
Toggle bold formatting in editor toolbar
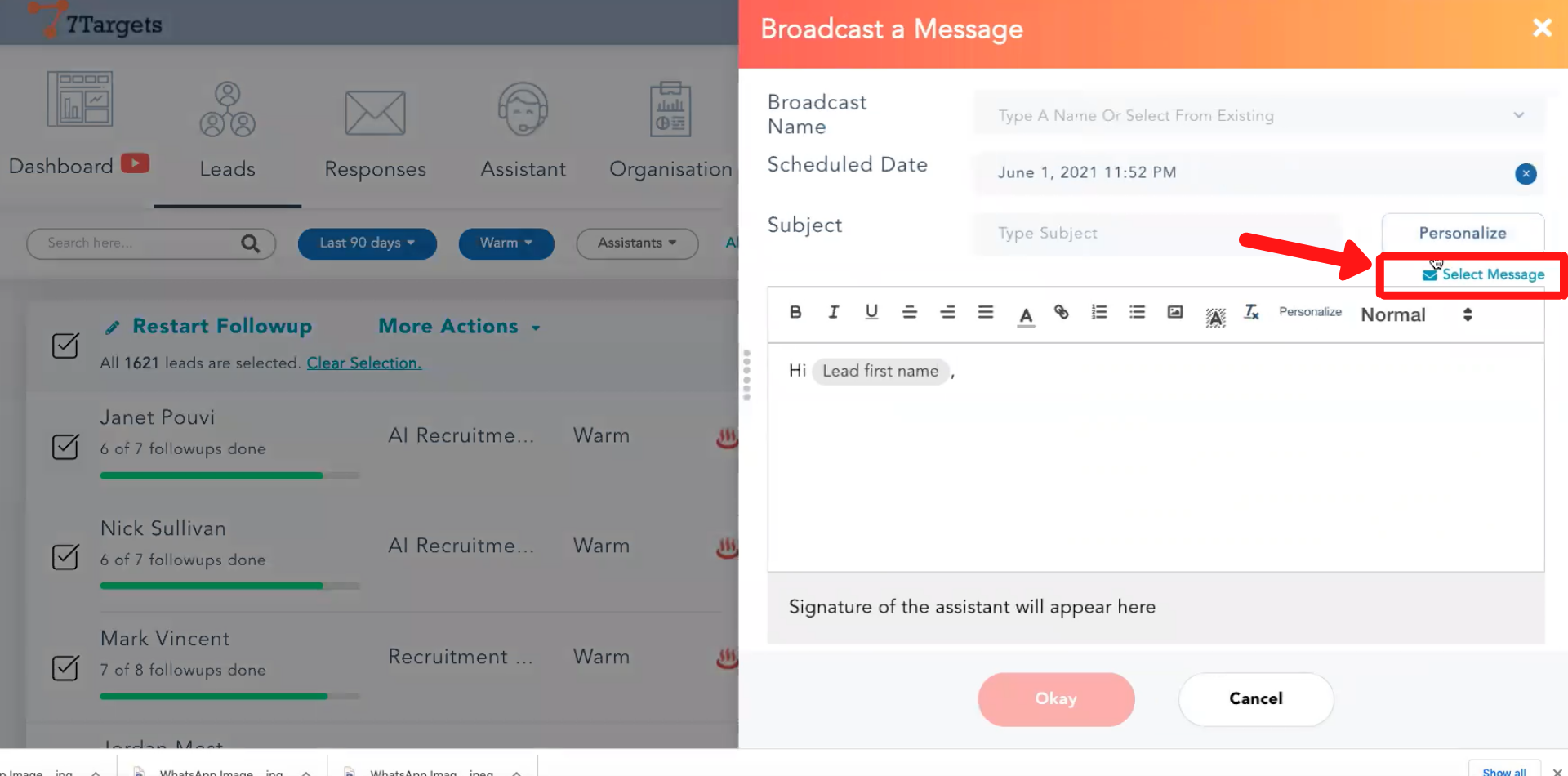click(795, 312)
